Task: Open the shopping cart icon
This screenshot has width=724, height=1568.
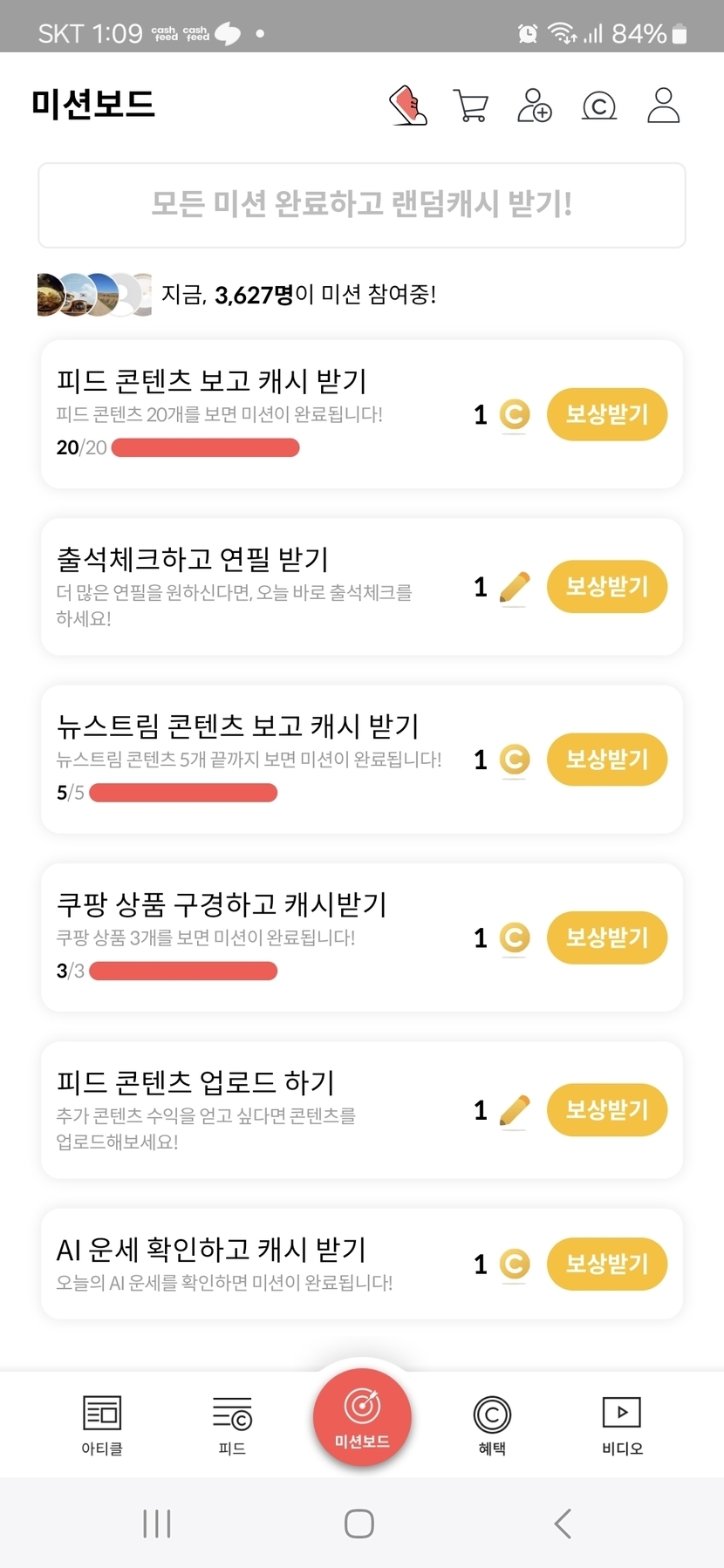Action: coord(471,106)
